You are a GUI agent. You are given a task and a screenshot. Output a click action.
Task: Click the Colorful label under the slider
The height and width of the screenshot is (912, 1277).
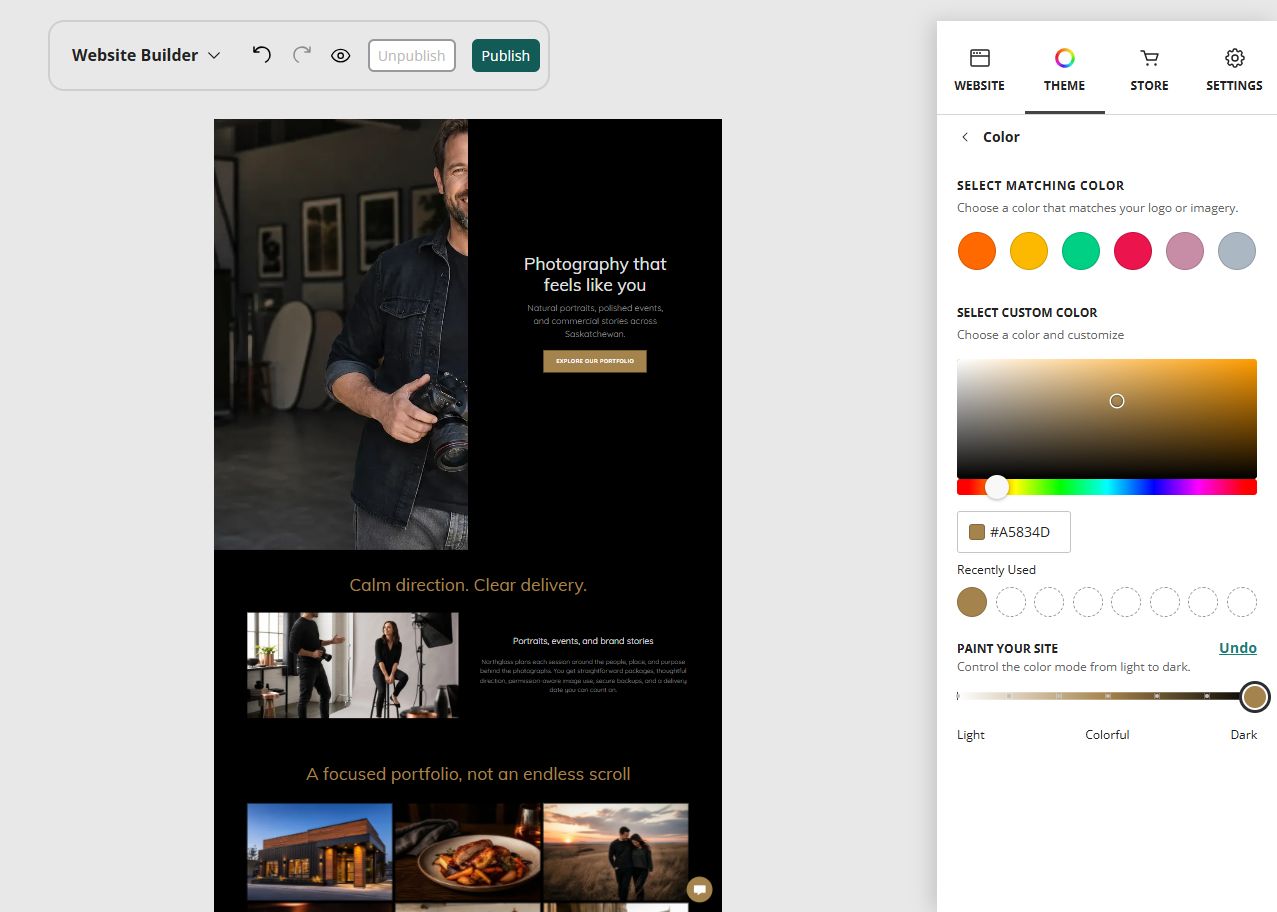1107,734
